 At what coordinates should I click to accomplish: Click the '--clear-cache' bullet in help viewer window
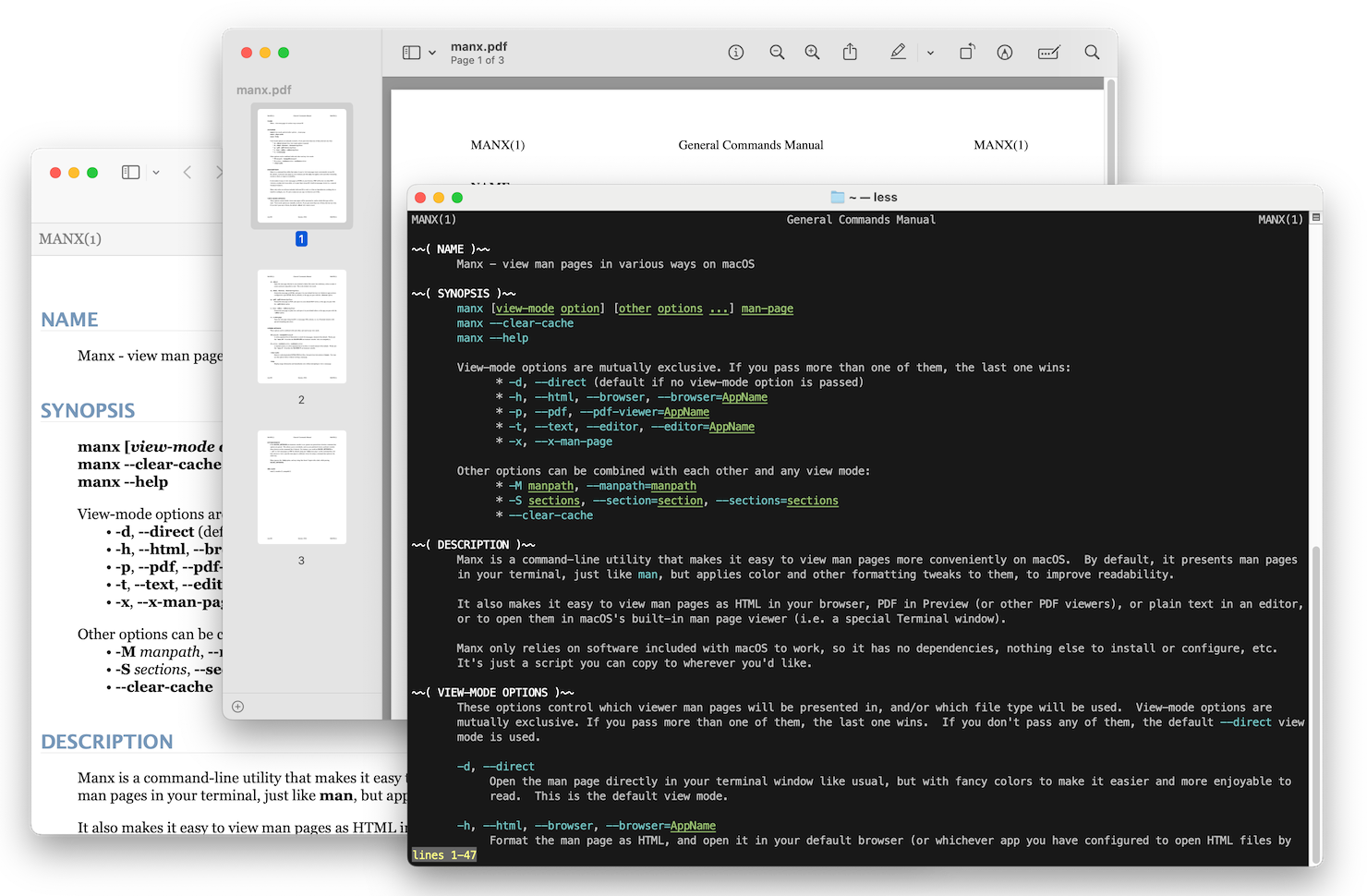tap(164, 687)
